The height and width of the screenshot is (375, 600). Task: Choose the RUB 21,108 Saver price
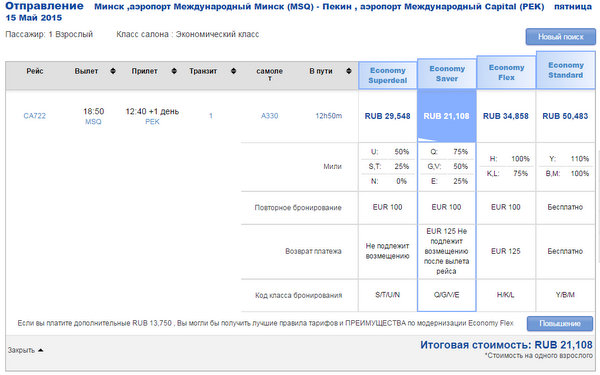(446, 116)
